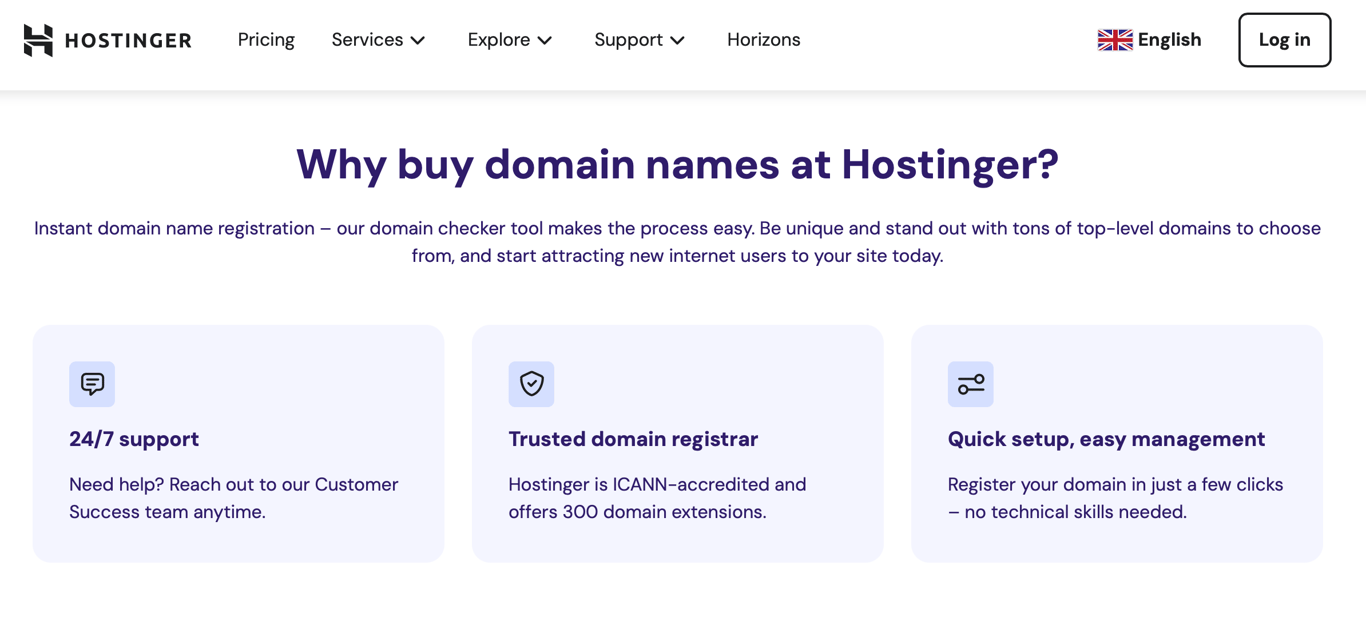Open the Horizons page from the navigation
This screenshot has width=1366, height=629.
click(763, 40)
